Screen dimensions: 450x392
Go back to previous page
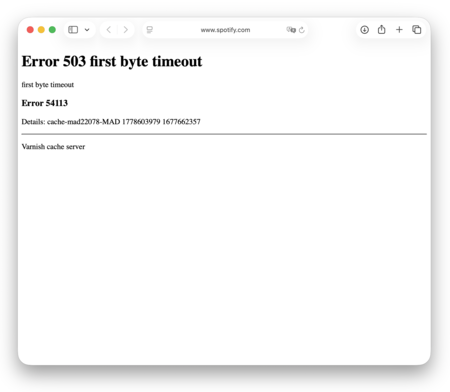109,30
